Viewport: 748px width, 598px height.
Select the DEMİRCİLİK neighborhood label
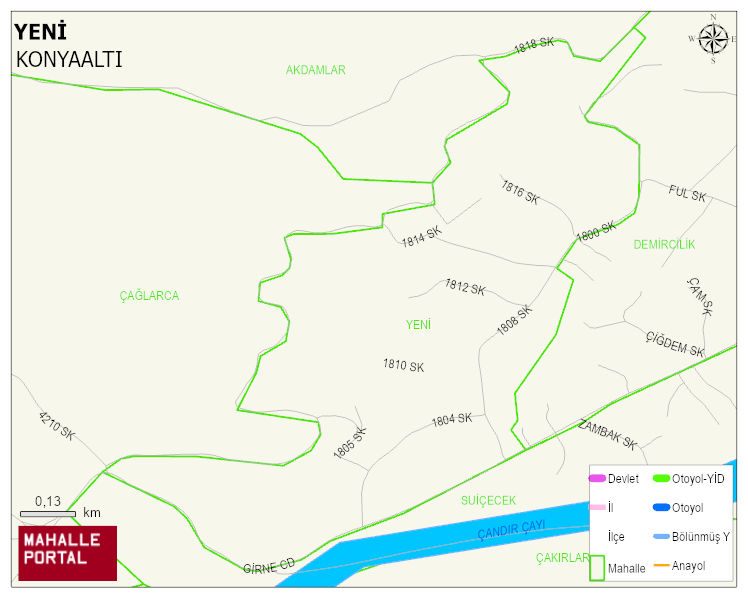tap(664, 245)
